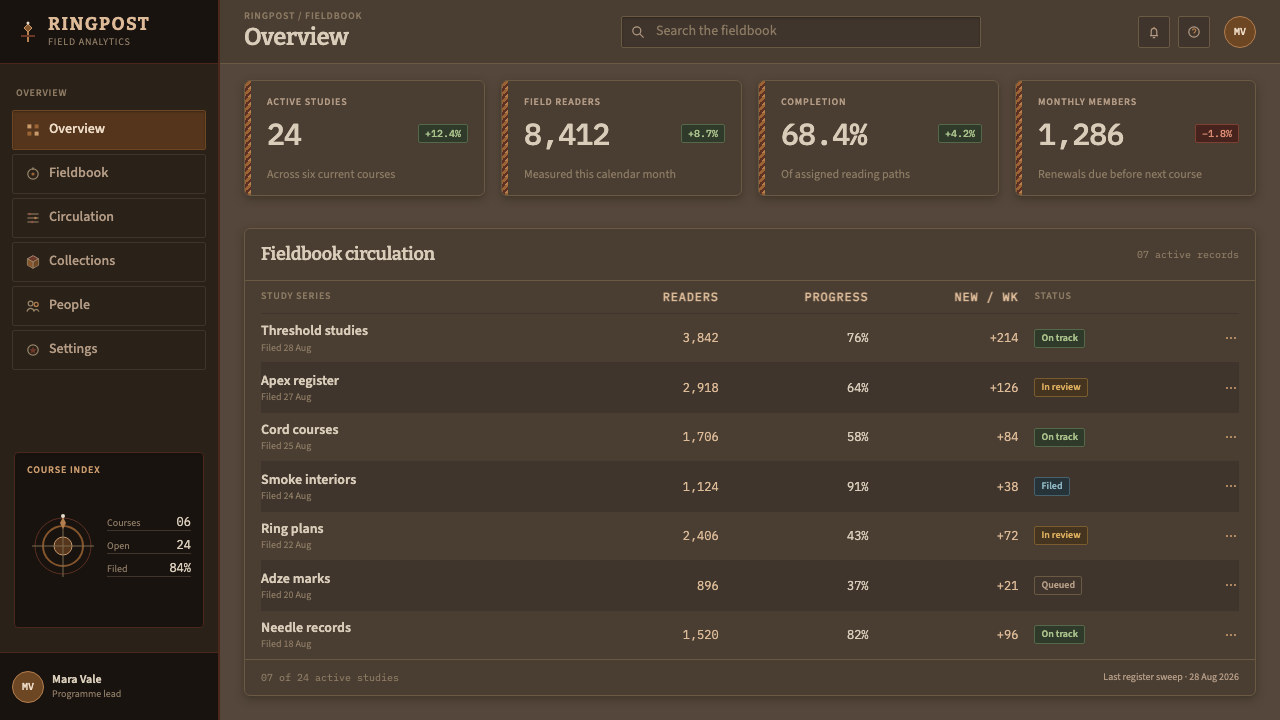Open the Active Studies stat card
This screenshot has width=1280, height=720.
[365, 138]
